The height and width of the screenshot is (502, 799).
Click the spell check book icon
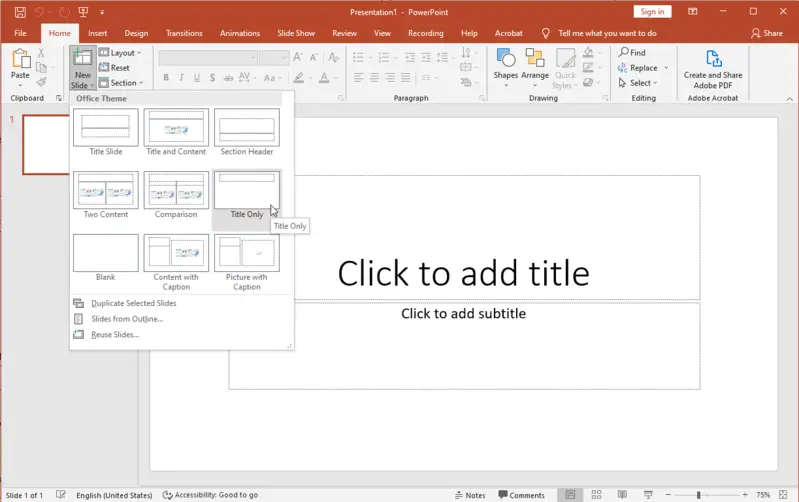coord(61,494)
